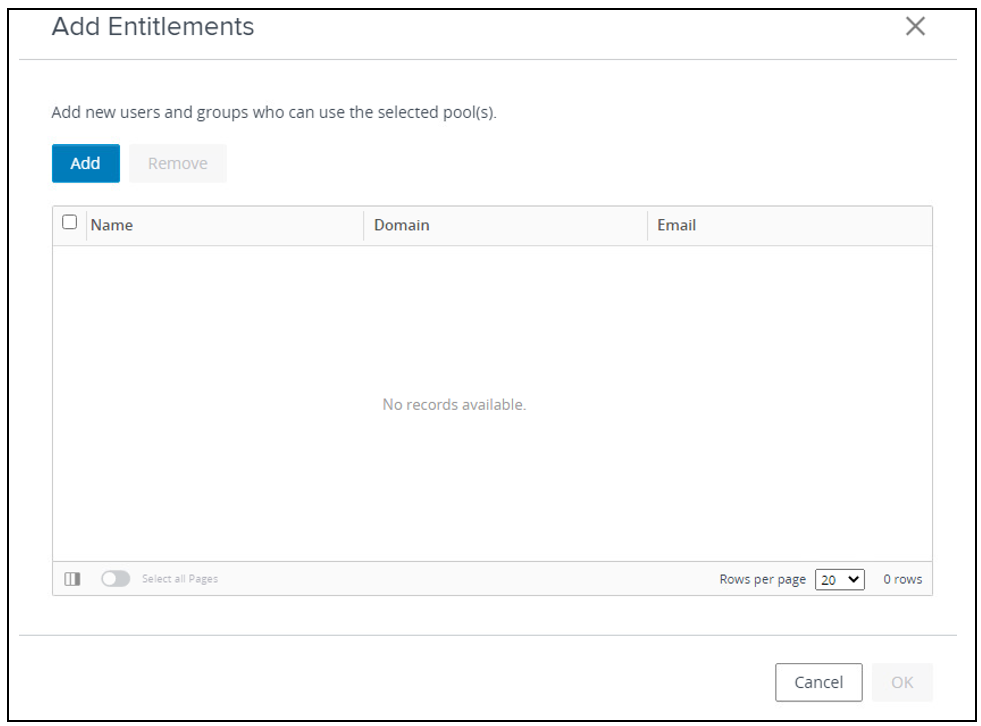This screenshot has height=726, width=981.
Task: Enable the Select all Pages toggle
Action: (x=116, y=579)
